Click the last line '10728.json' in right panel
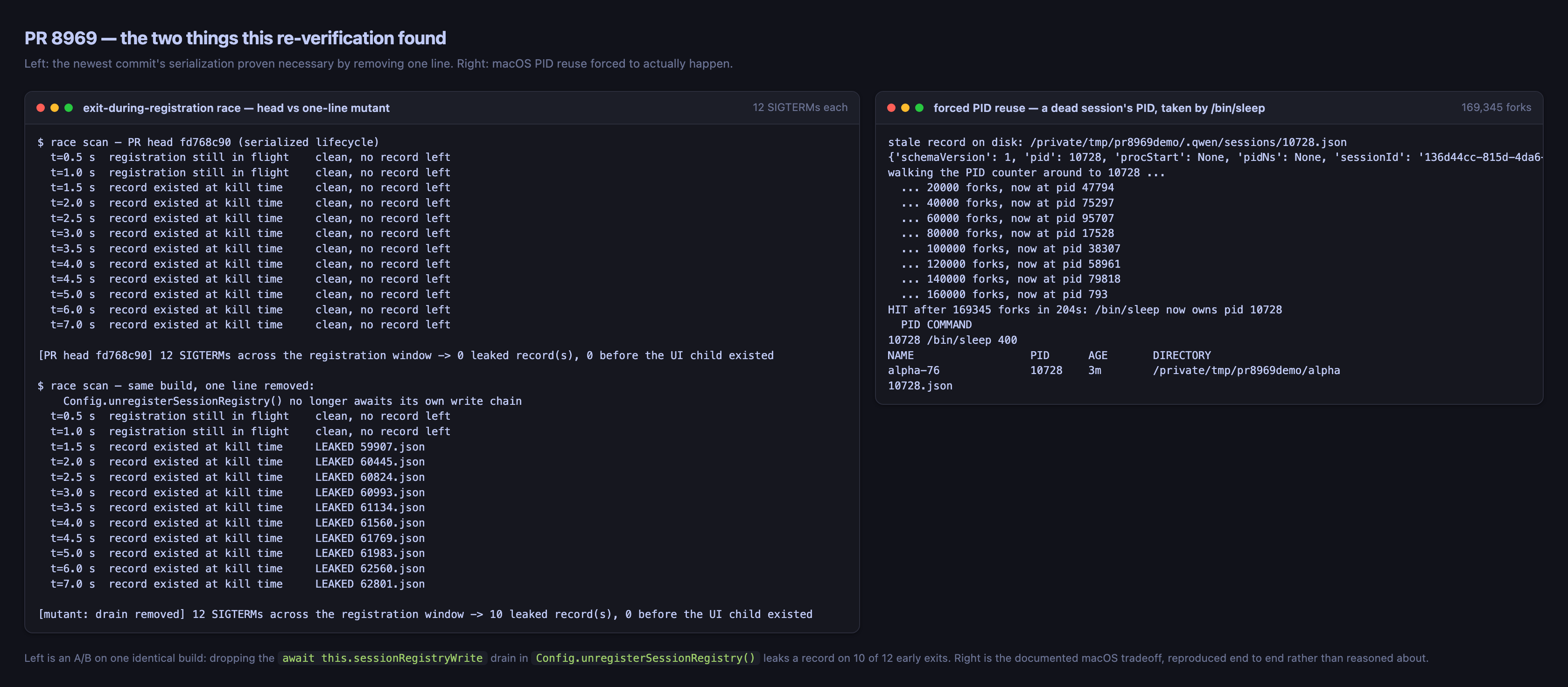 pos(920,386)
